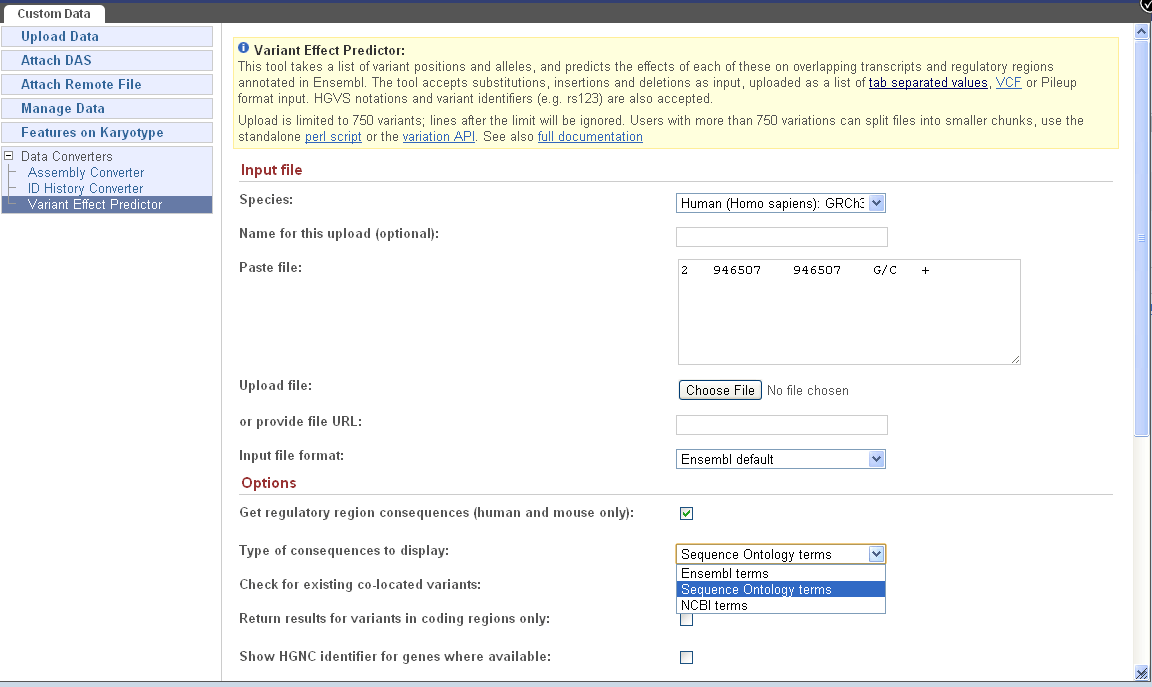Close the Custom Data panel with top-right icon

(x=1144, y=5)
